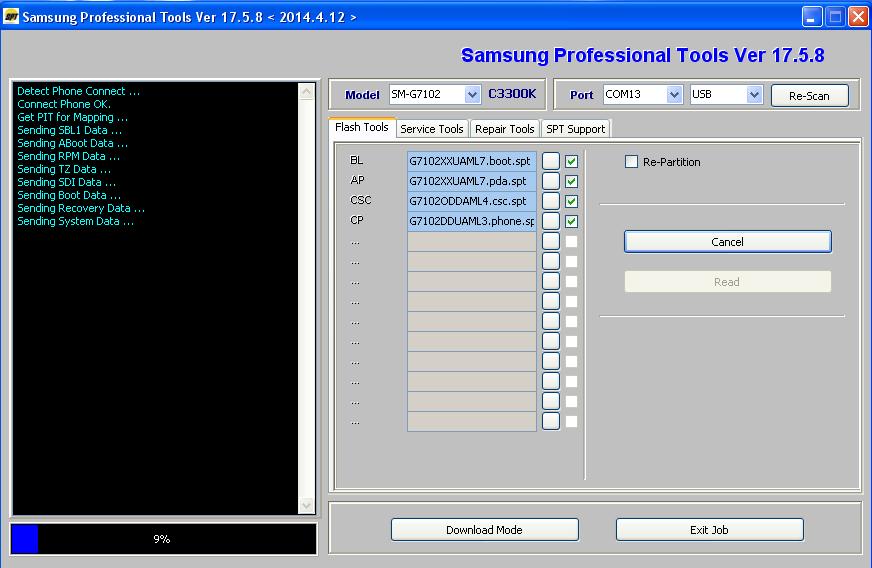Click the AP file field G7102XXUAML7.pda.spt
This screenshot has width=872, height=568.
(472, 181)
